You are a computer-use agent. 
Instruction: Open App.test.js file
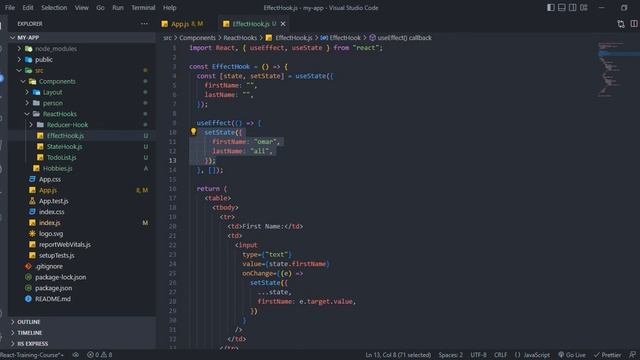(x=82, y=201)
